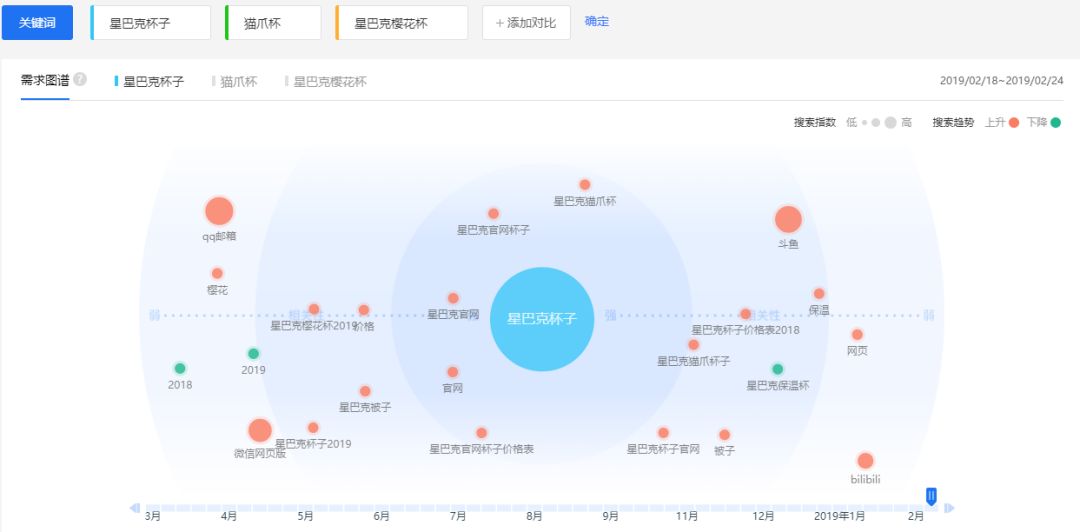Image resolution: width=1080 pixels, height=532 pixels.
Task: Click the 关键词 blue button
Action: pyautogui.click(x=37, y=23)
